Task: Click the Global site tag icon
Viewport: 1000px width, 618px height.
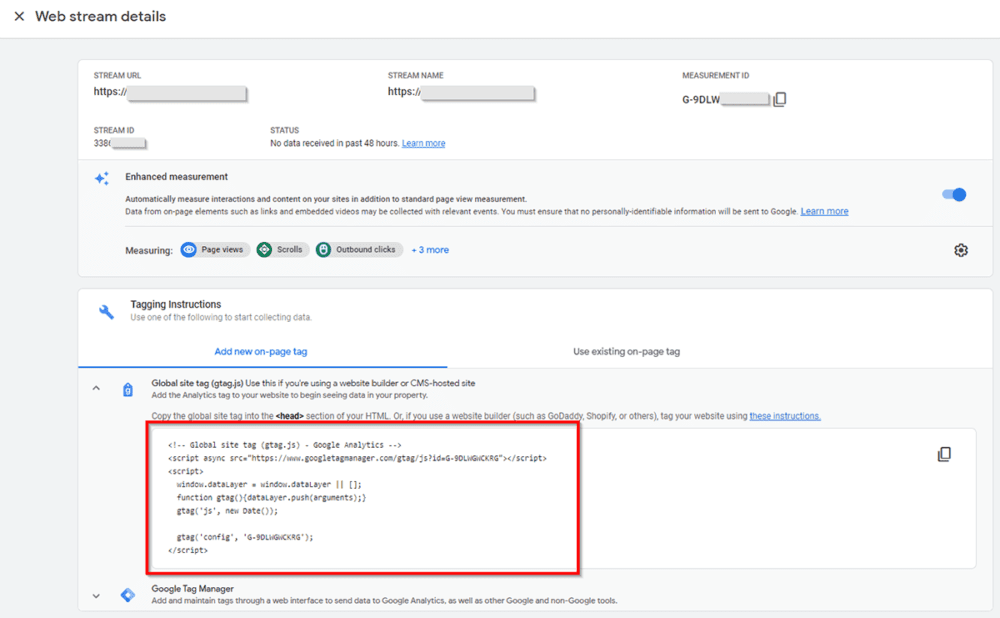Action: pyautogui.click(x=128, y=390)
